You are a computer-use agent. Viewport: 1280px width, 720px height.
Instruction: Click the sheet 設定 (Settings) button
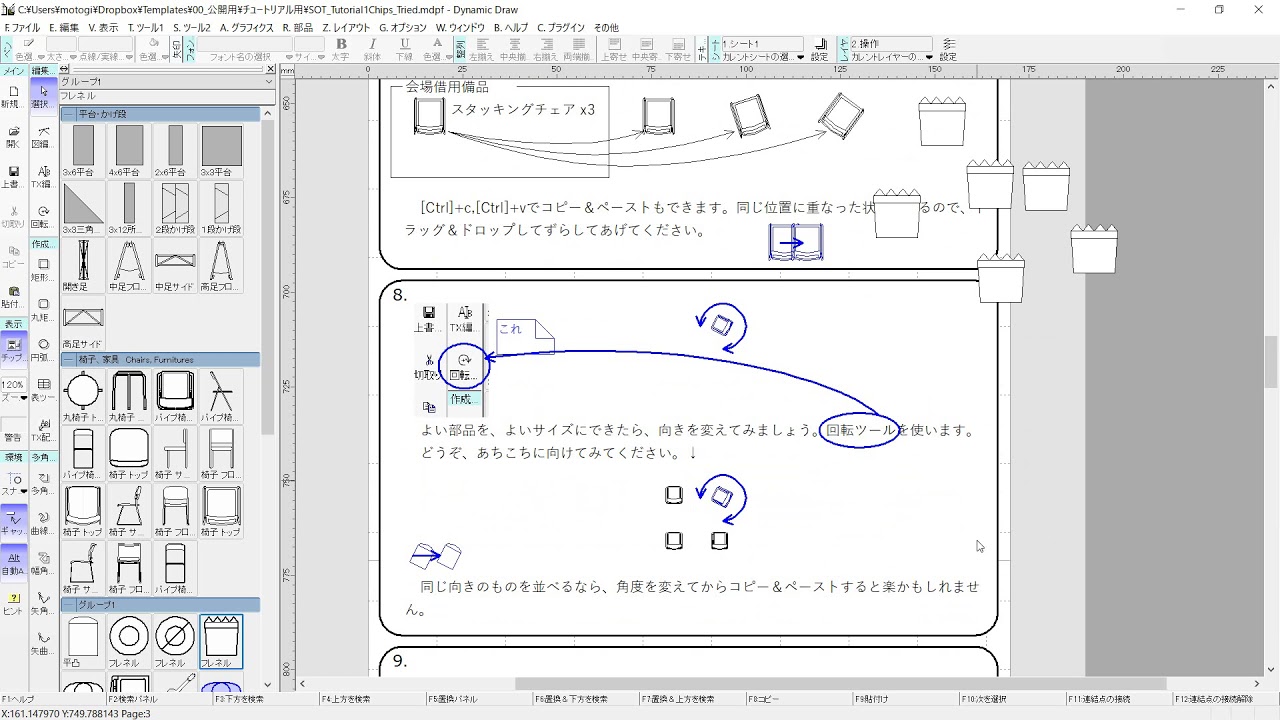tap(820, 50)
